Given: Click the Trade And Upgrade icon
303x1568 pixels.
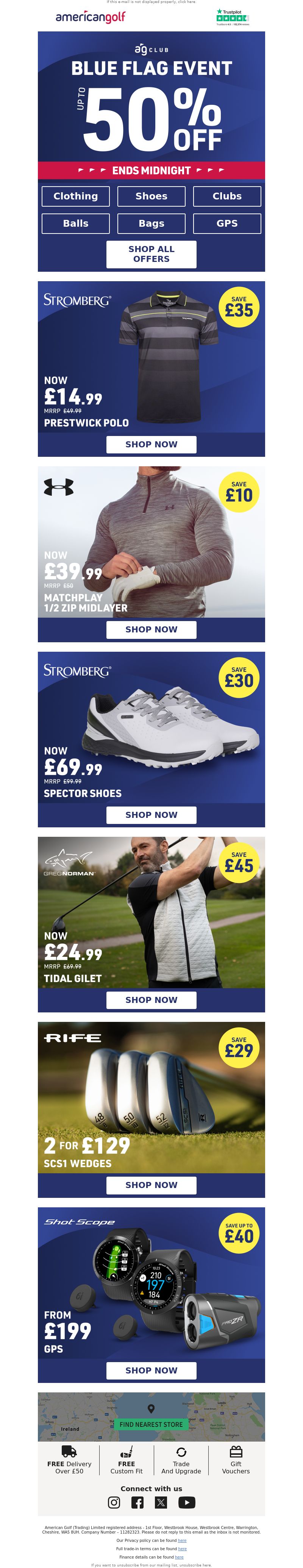Looking at the screenshot, I should (181, 1452).
